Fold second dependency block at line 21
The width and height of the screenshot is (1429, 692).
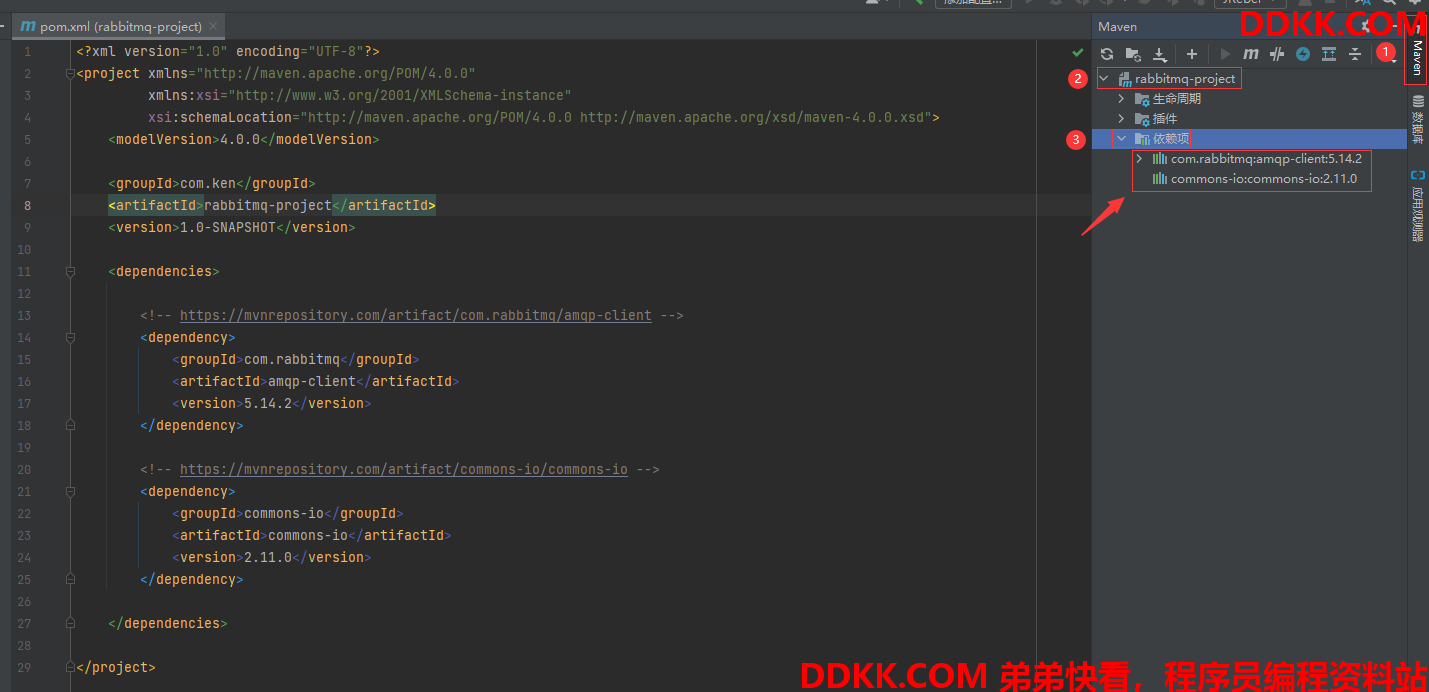click(69, 491)
